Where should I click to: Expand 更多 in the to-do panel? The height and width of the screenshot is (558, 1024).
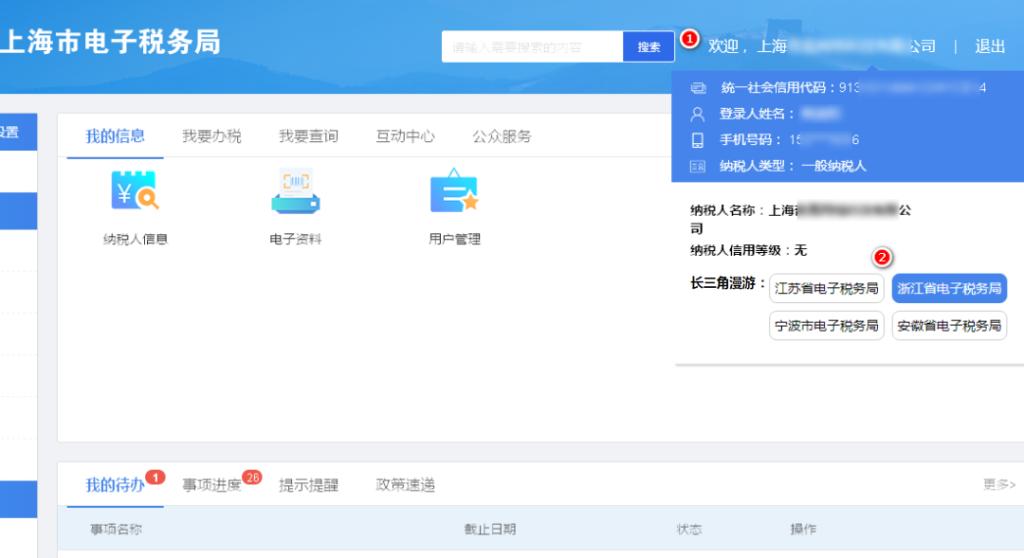998,485
